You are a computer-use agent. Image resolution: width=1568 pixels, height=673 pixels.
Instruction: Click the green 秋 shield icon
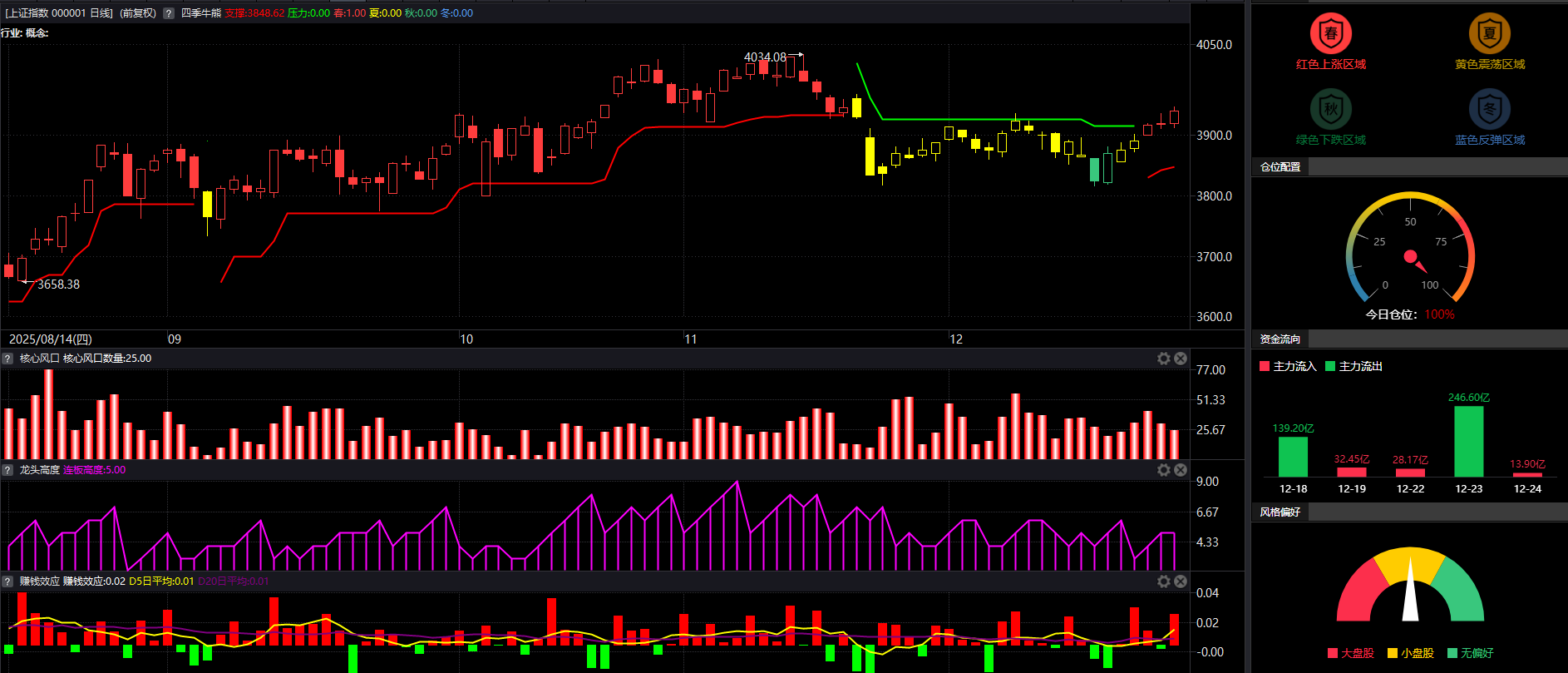(1331, 109)
